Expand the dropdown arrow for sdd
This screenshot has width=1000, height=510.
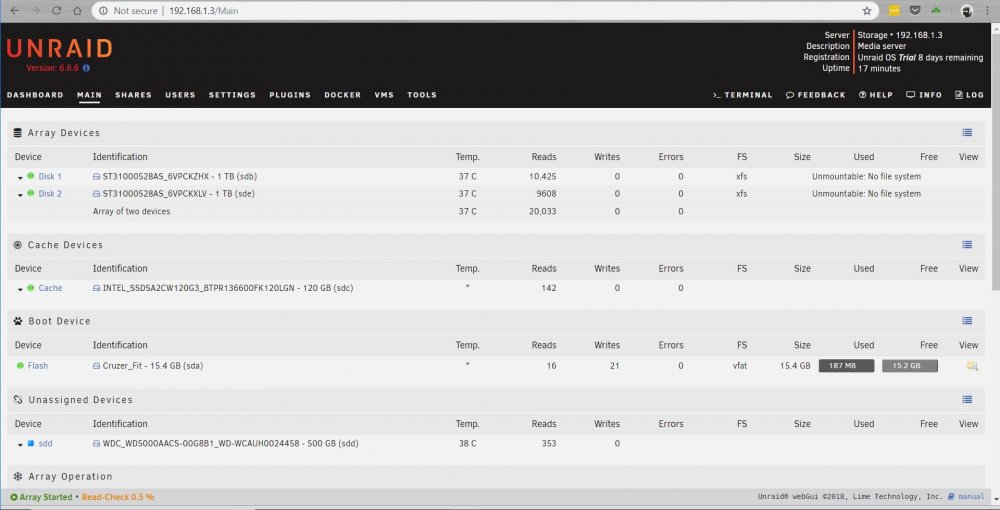(20, 445)
